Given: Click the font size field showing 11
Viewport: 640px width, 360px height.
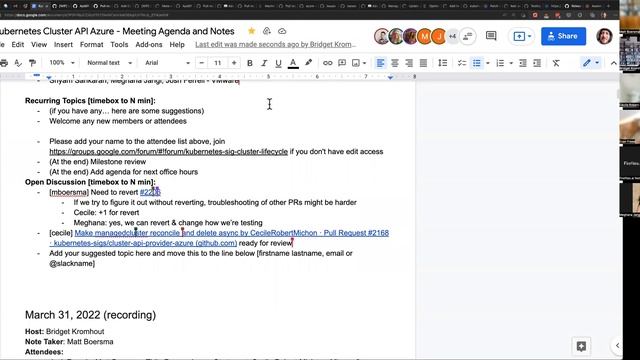Looking at the screenshot, I should click(x=218, y=63).
